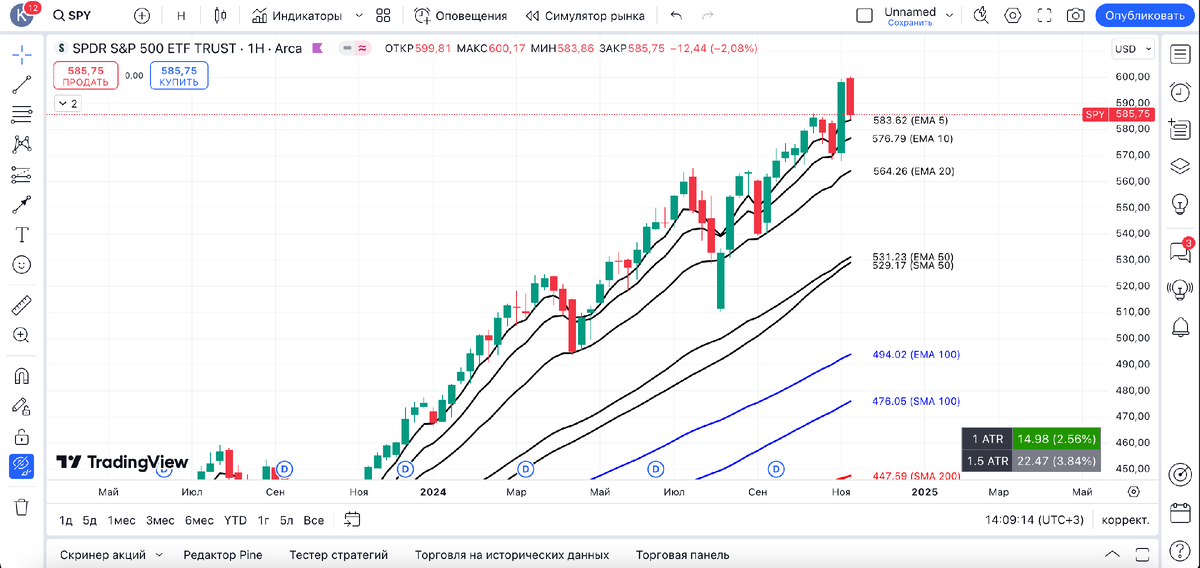Toggle stay in drawing mode
This screenshot has width=1200, height=568.
[21, 407]
